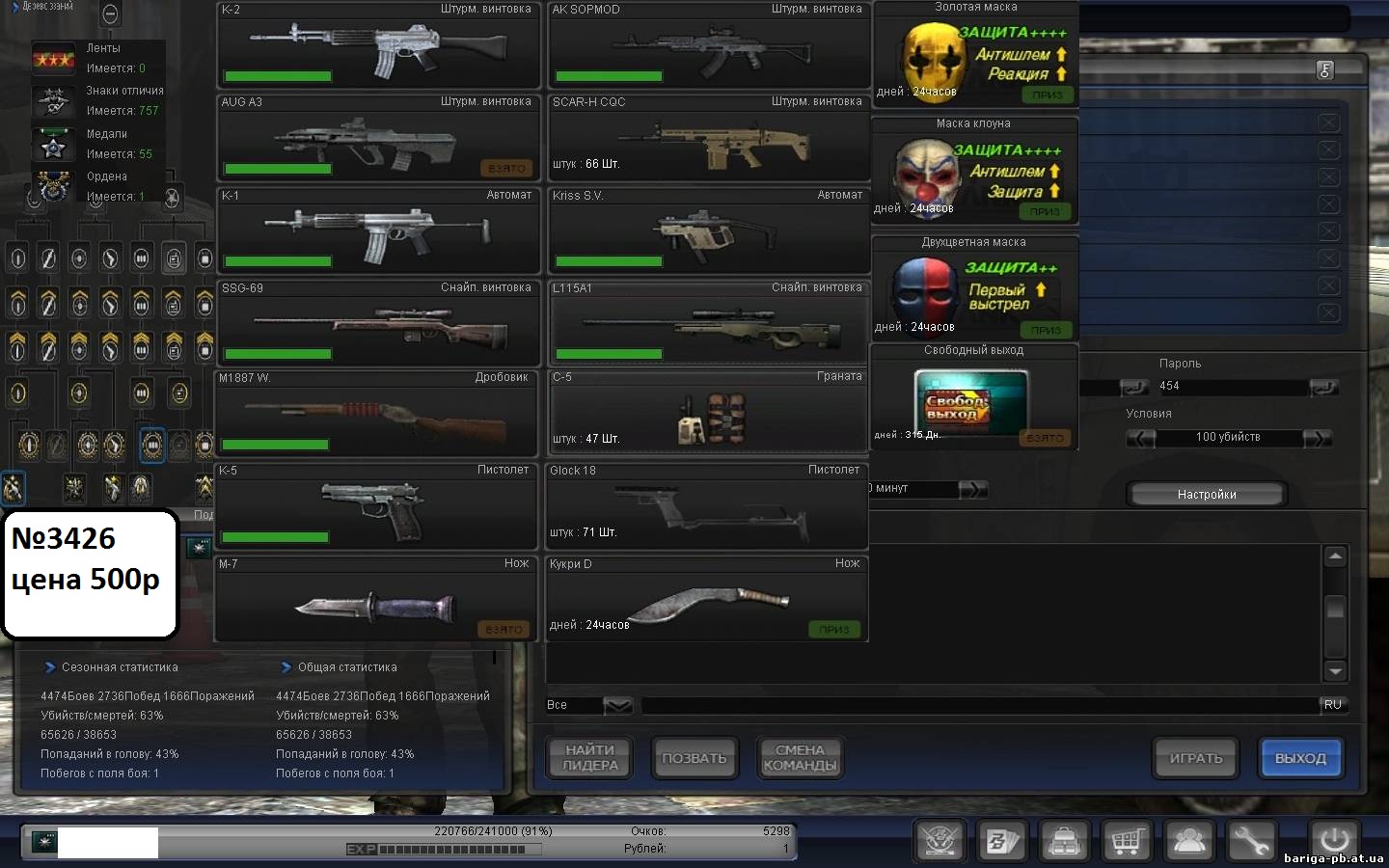
Task: Click the ВЫХОД button
Action: coord(1300,758)
